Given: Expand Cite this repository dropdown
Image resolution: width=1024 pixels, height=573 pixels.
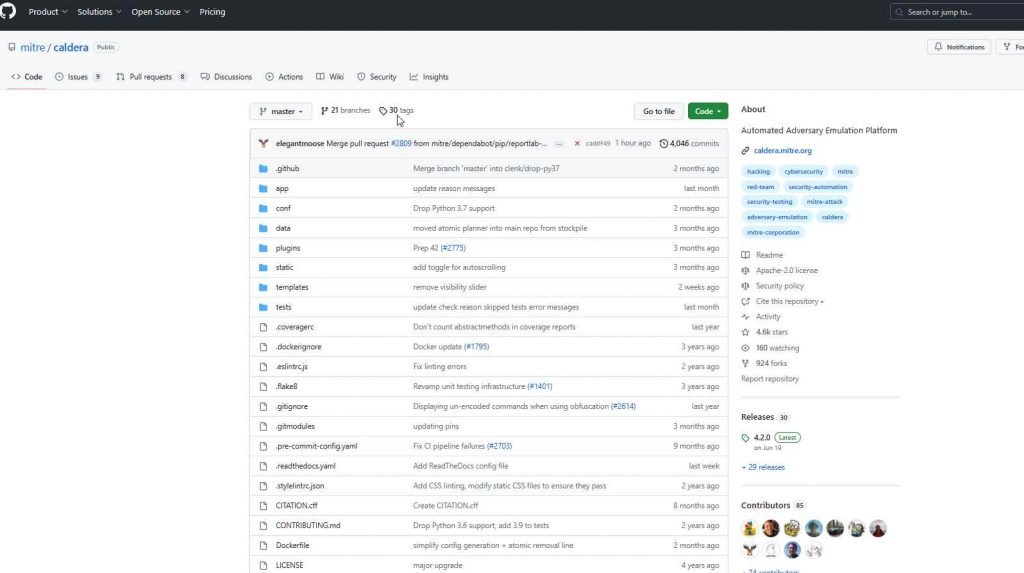Looking at the screenshot, I should (x=790, y=302).
